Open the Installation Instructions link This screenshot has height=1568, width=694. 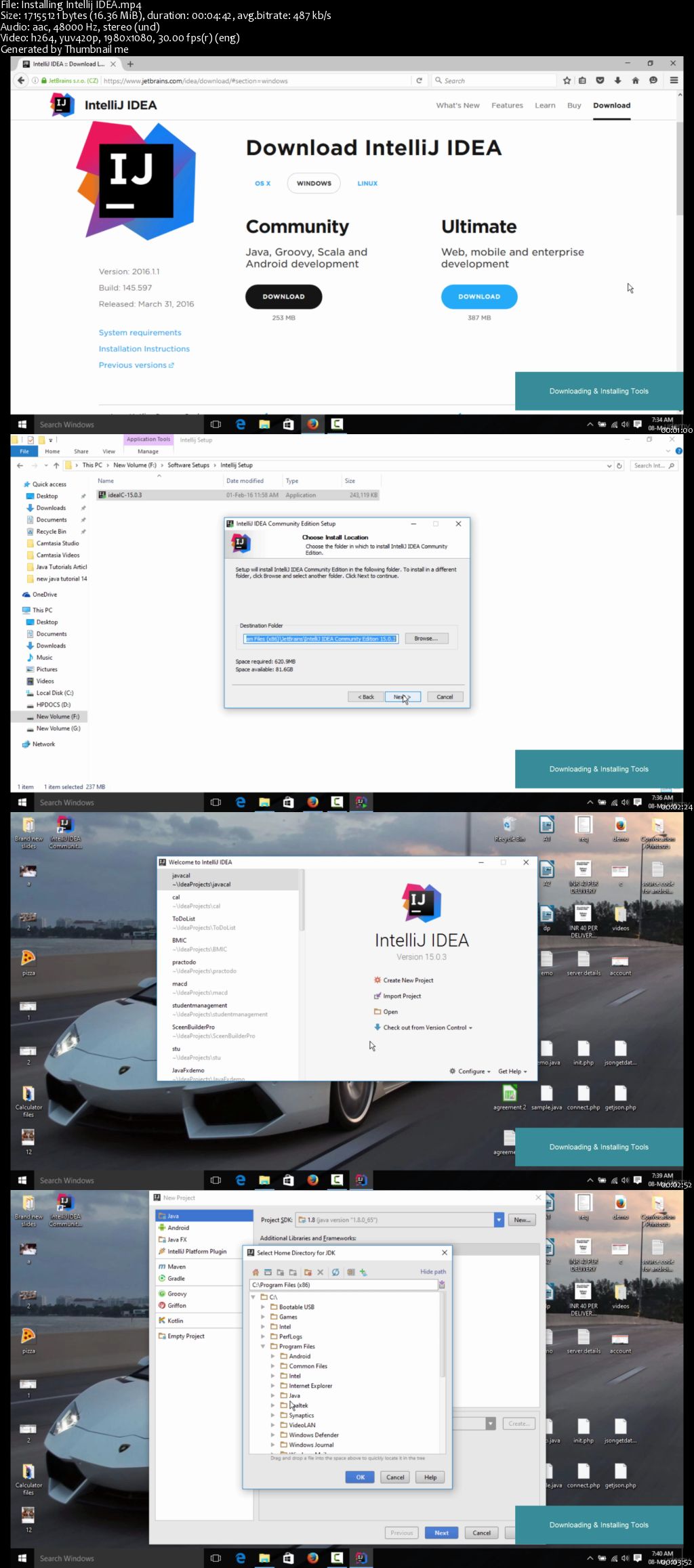(144, 349)
